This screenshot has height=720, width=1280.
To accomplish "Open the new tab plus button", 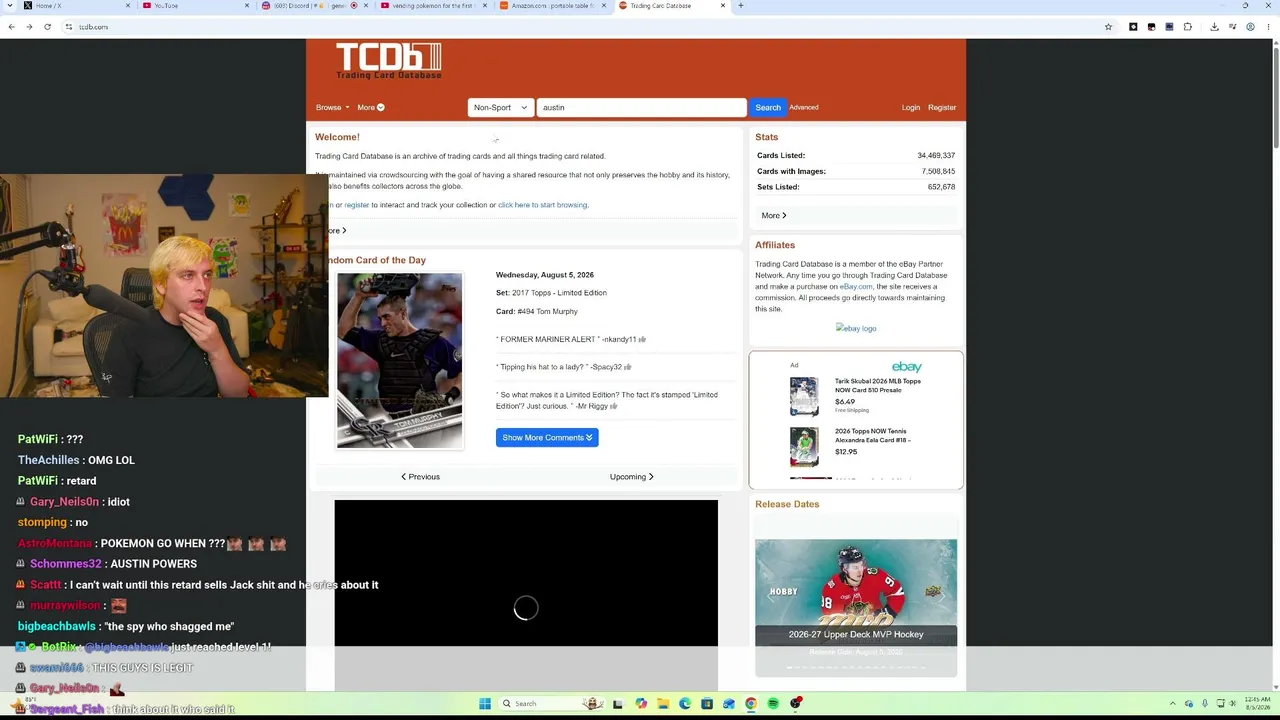I will coord(740,6).
